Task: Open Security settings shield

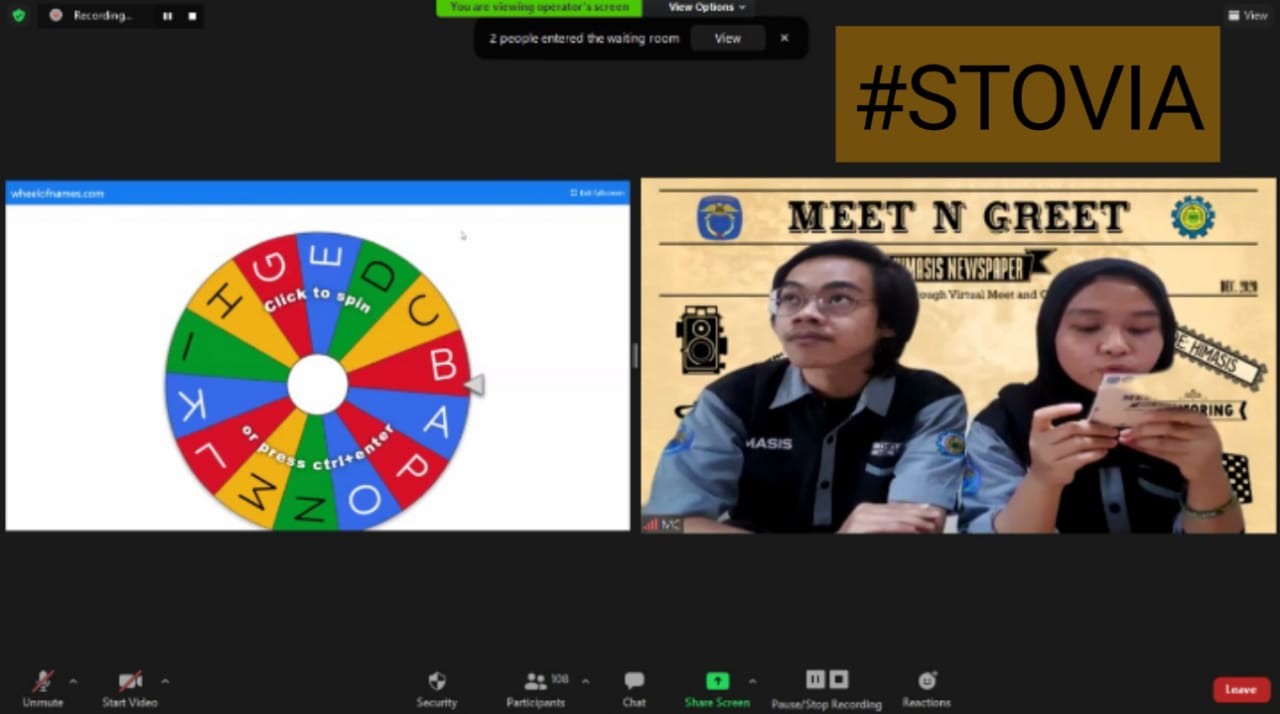Action: pos(437,689)
